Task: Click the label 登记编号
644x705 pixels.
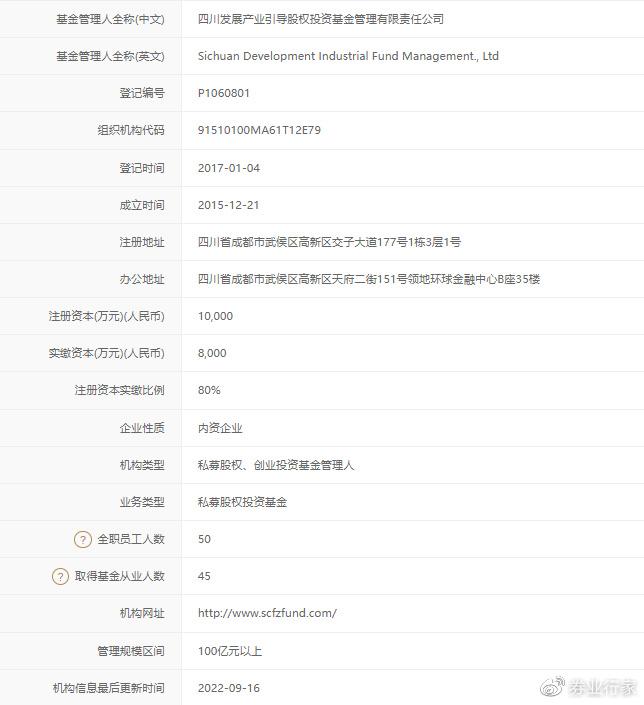Action: (142, 93)
